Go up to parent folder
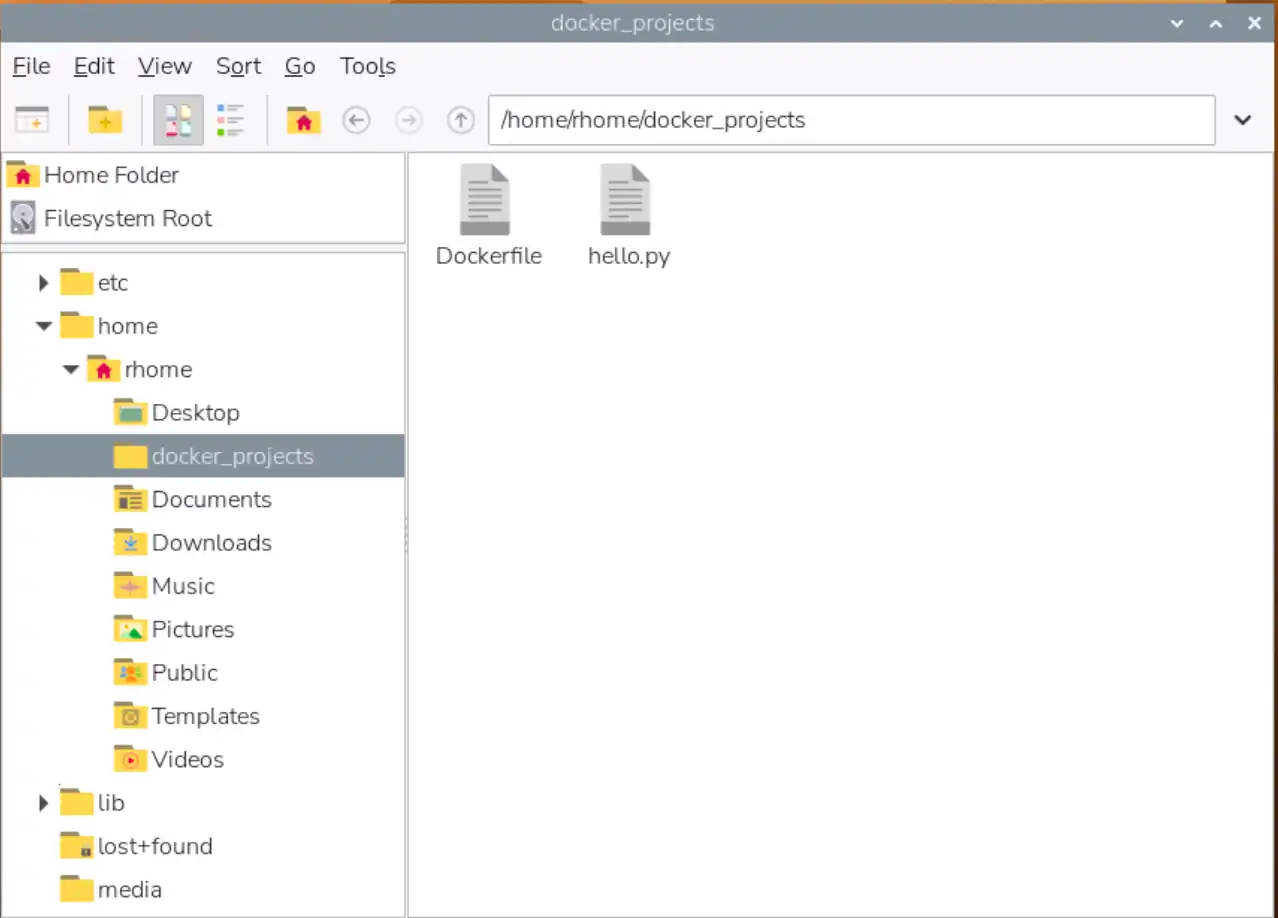Image resolution: width=1278 pixels, height=918 pixels. point(460,120)
